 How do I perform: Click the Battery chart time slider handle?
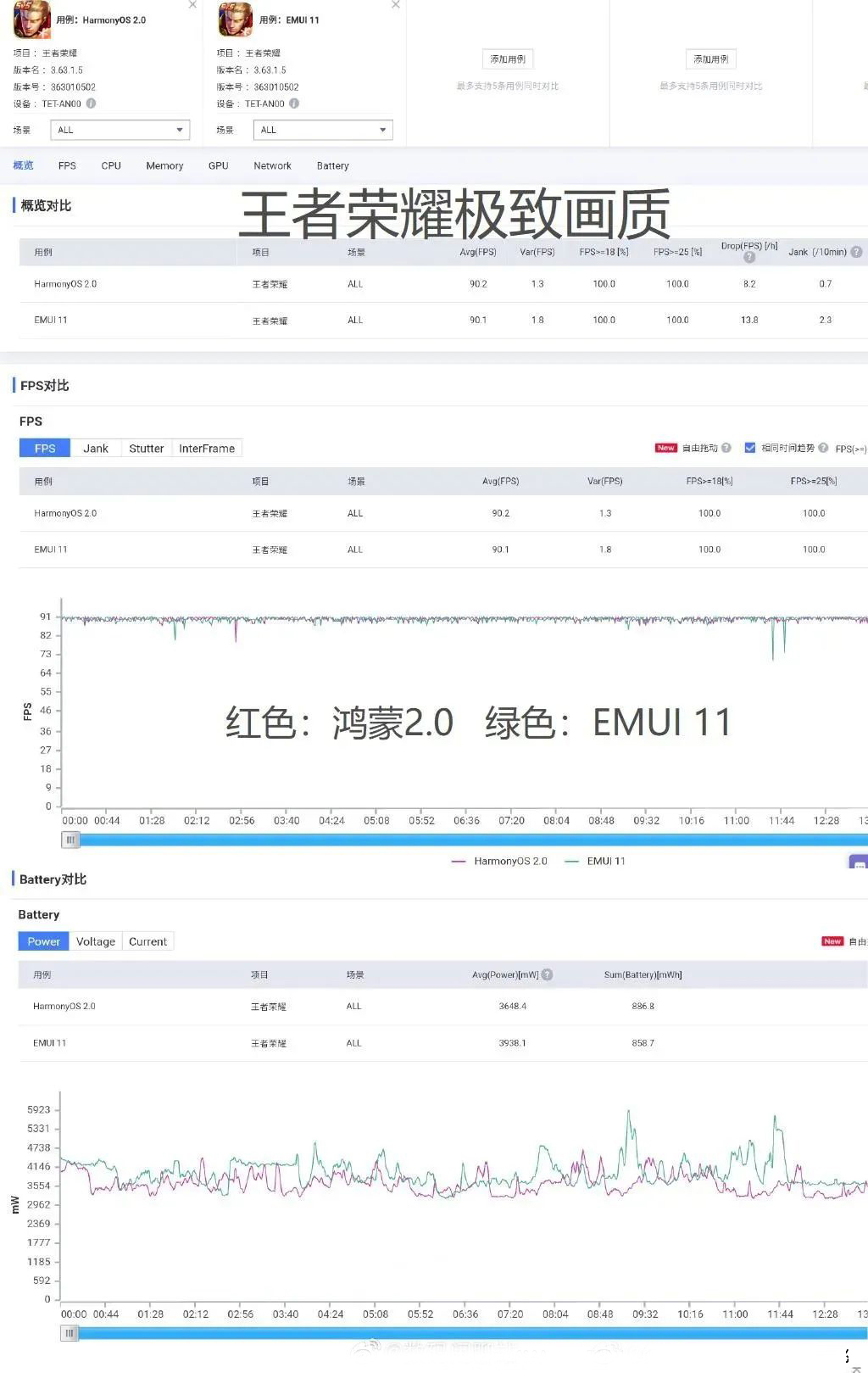(70, 1333)
